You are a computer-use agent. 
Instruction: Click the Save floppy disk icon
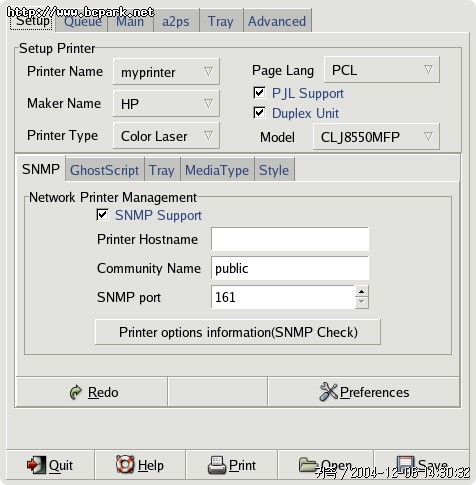pyautogui.click(x=406, y=465)
